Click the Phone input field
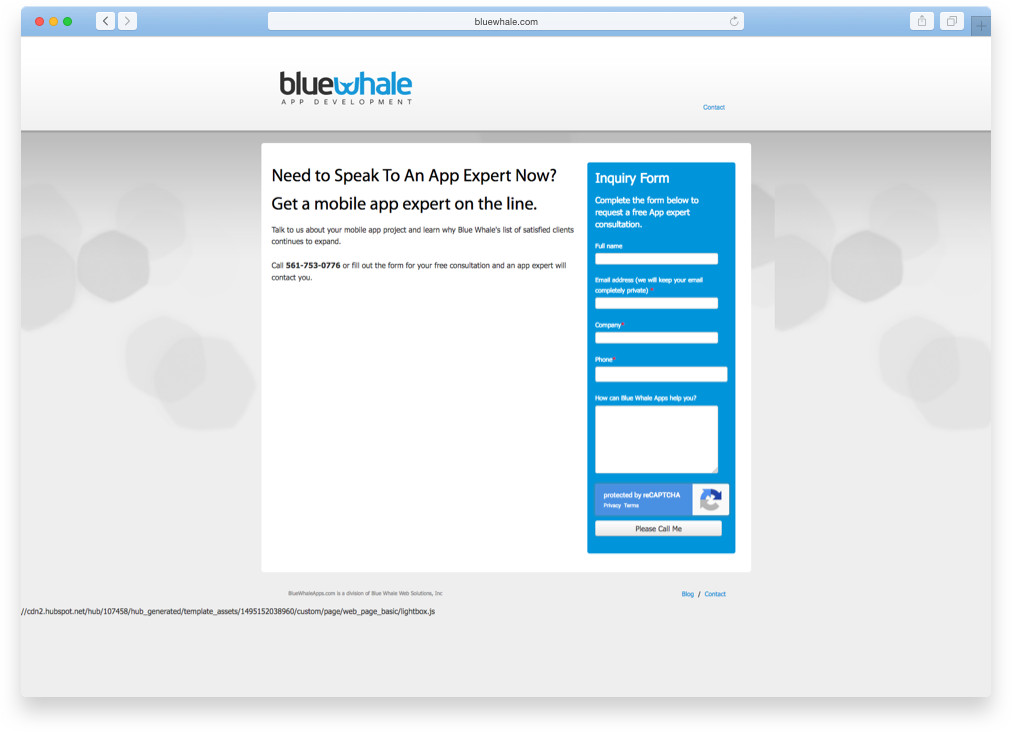 point(661,374)
